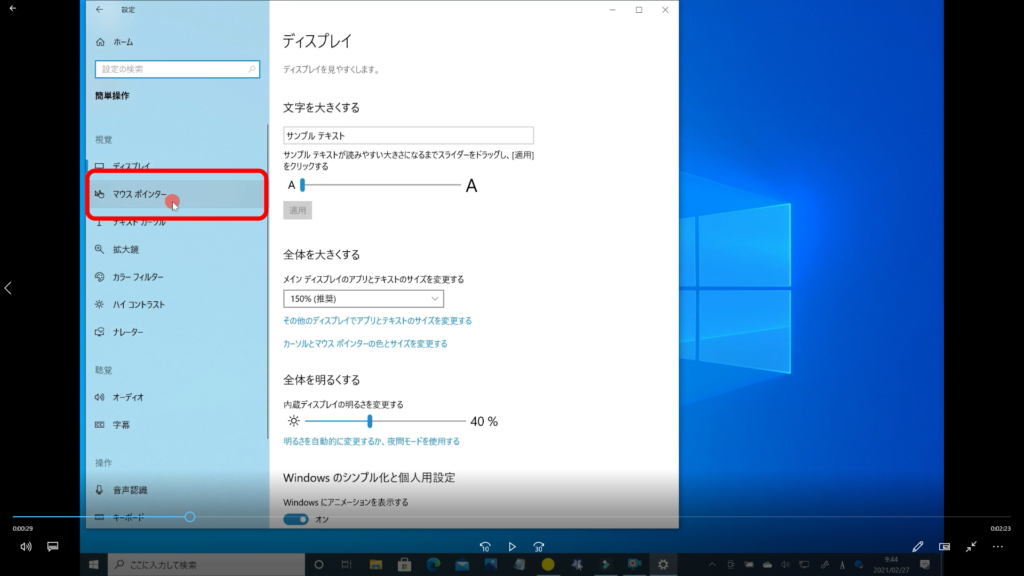Image resolution: width=1024 pixels, height=576 pixels.
Task: Open カラー フィルター settings page
Action: pyautogui.click(x=138, y=277)
